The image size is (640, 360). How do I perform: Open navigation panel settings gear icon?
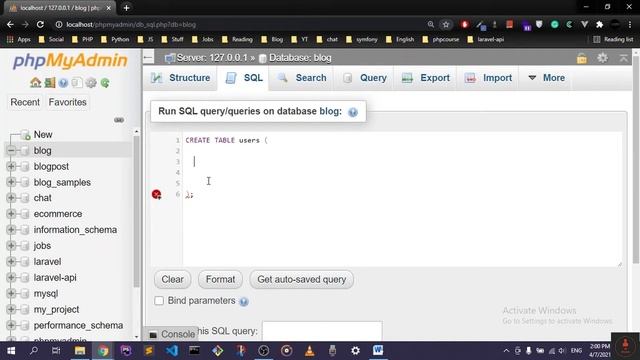click(x=91, y=83)
